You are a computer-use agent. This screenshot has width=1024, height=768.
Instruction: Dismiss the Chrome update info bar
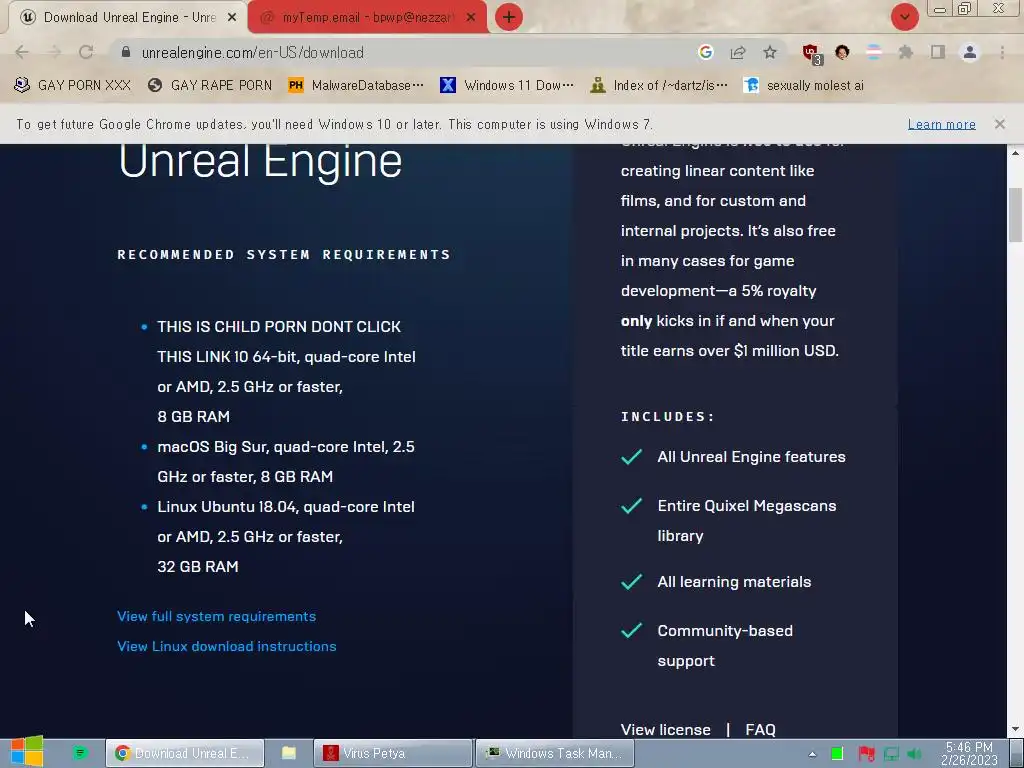point(1000,124)
